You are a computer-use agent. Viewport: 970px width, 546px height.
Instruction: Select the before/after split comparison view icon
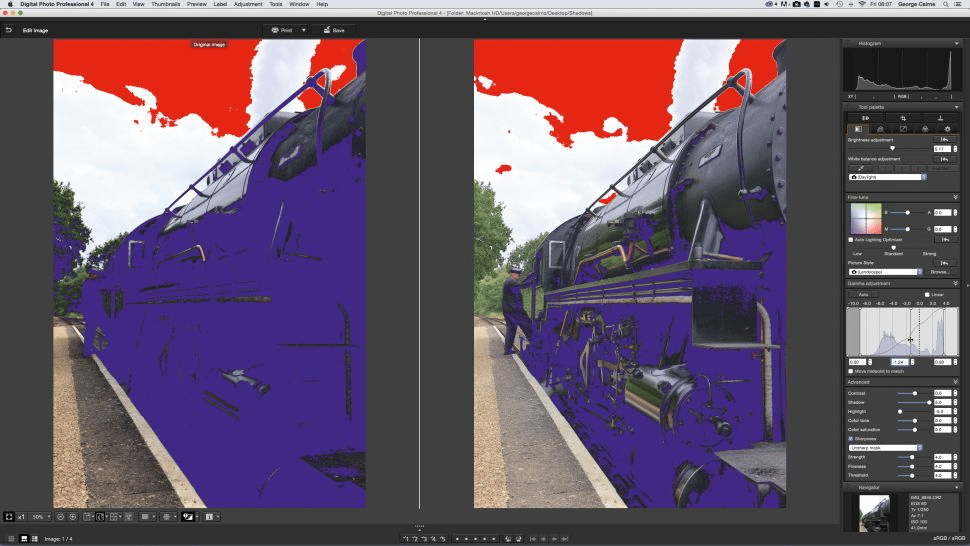click(100, 516)
